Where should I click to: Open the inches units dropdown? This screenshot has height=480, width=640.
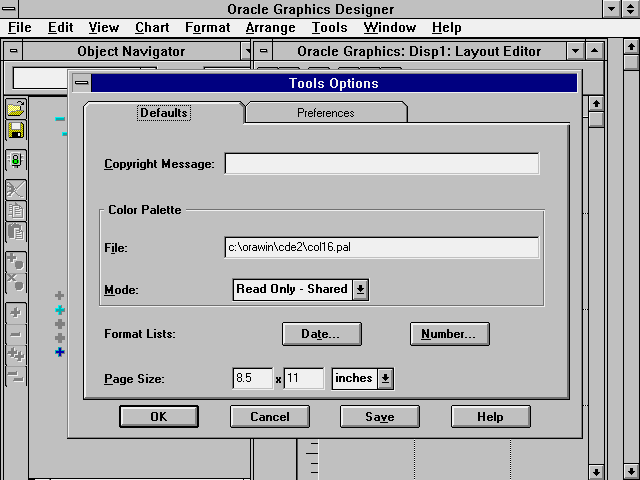pyautogui.click(x=386, y=378)
